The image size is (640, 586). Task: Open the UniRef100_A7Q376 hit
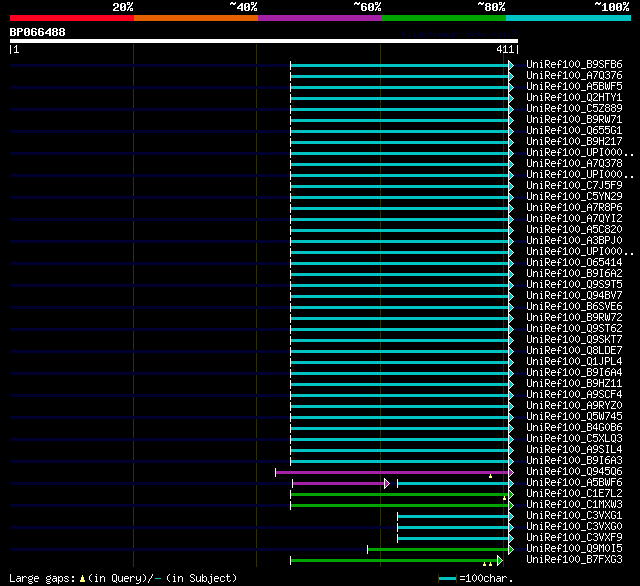(x=574, y=75)
